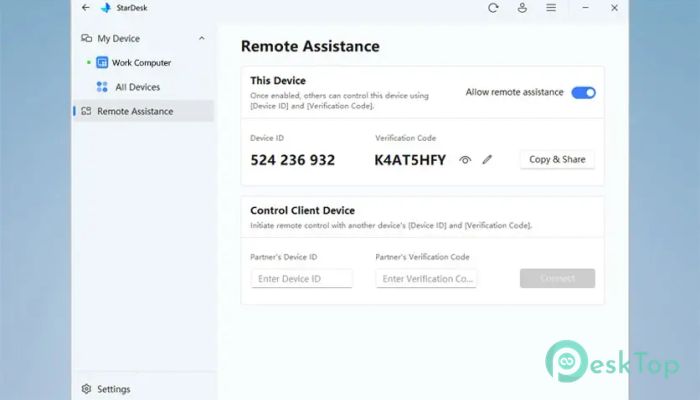Click the Work Computer monitor icon
Viewport: 700px width, 400px height.
pyautogui.click(x=102, y=62)
